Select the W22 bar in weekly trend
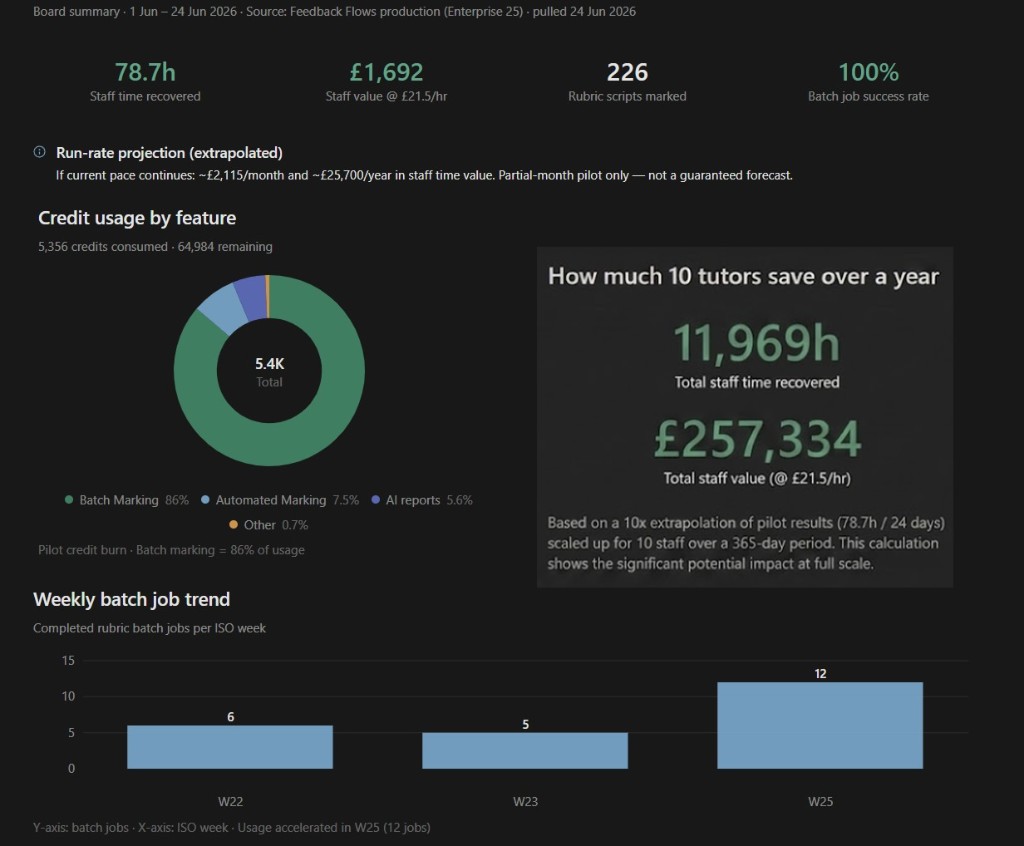The image size is (1024, 846). (230, 747)
